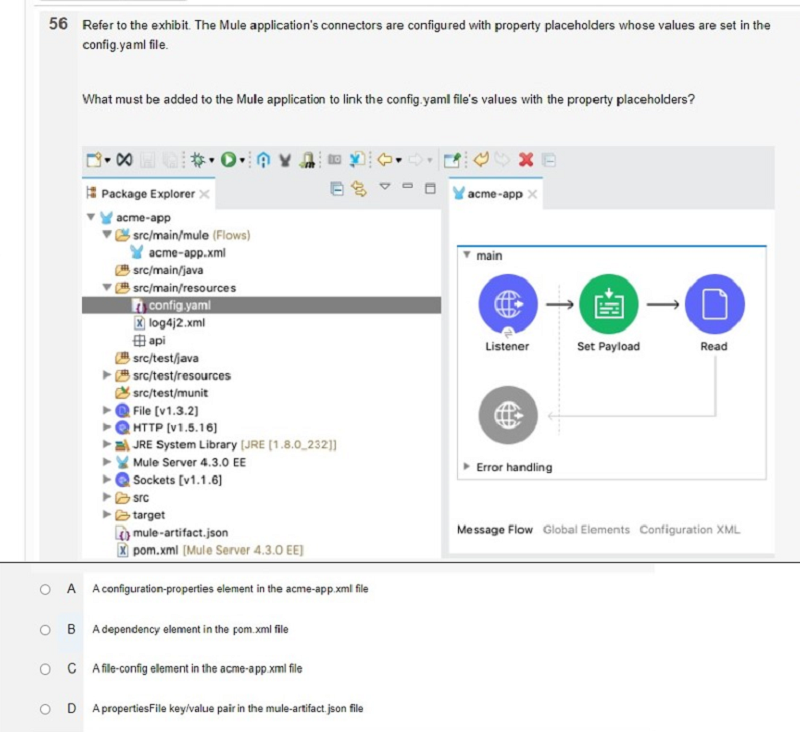Click the Debug bug icon in the toolbar

(198, 160)
